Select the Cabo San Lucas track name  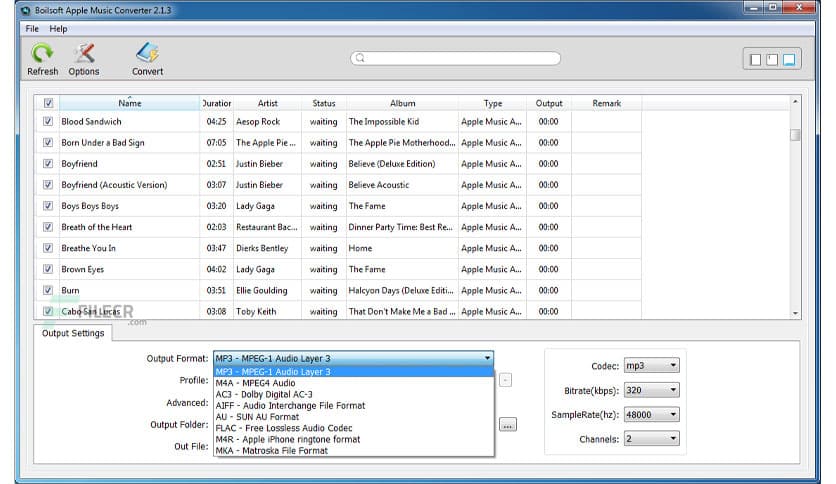(x=91, y=312)
